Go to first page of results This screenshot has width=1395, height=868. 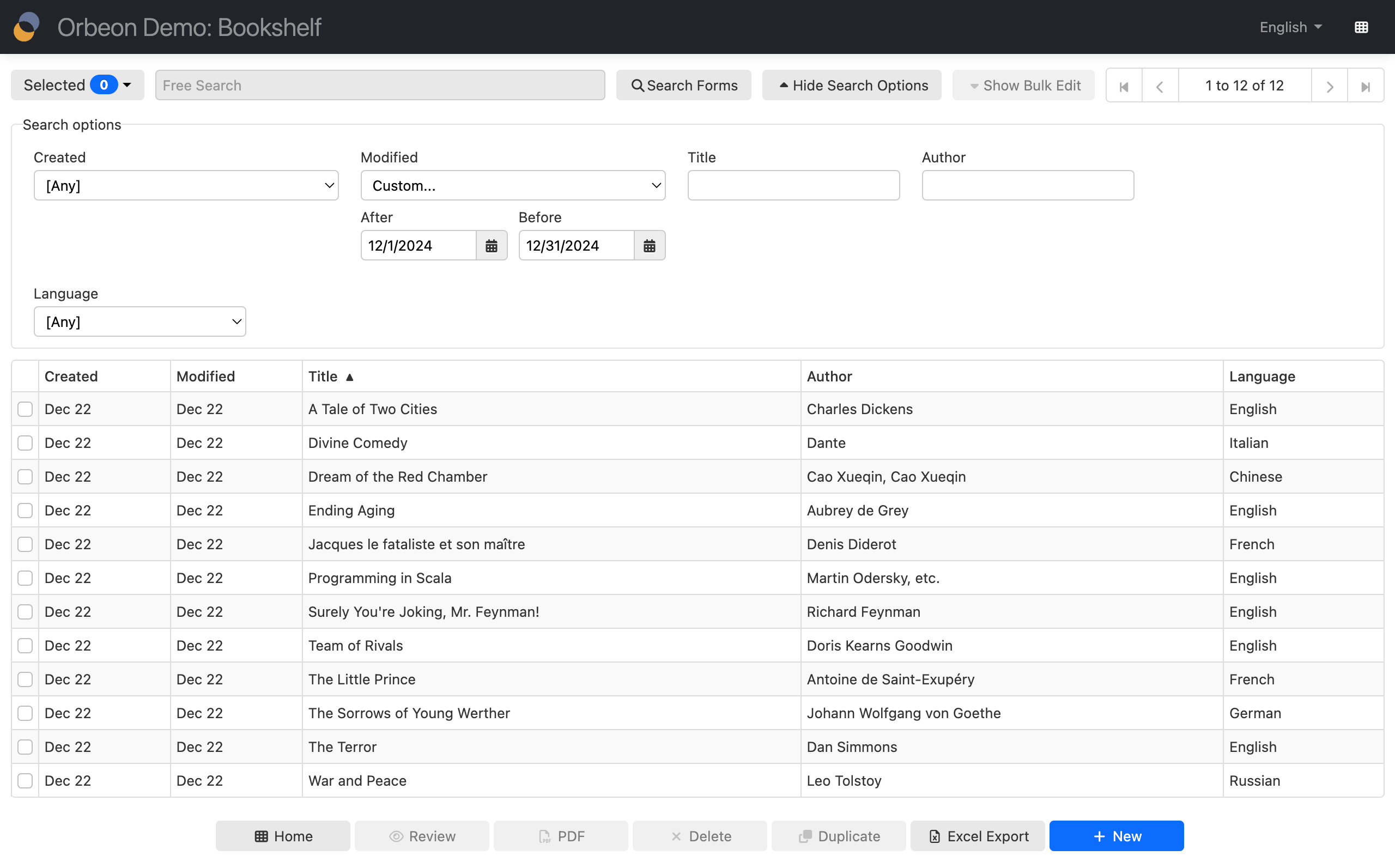[1124, 86]
